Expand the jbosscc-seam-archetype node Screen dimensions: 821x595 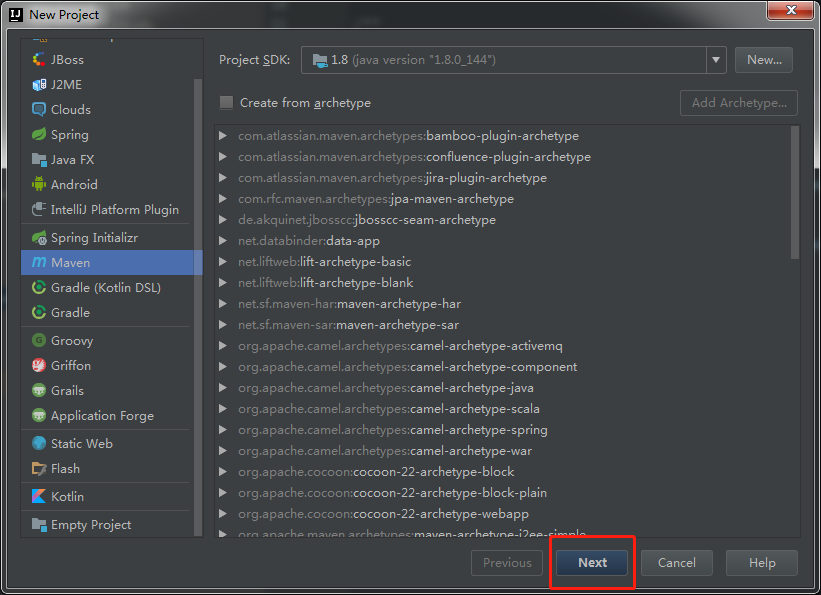pyautogui.click(x=223, y=219)
